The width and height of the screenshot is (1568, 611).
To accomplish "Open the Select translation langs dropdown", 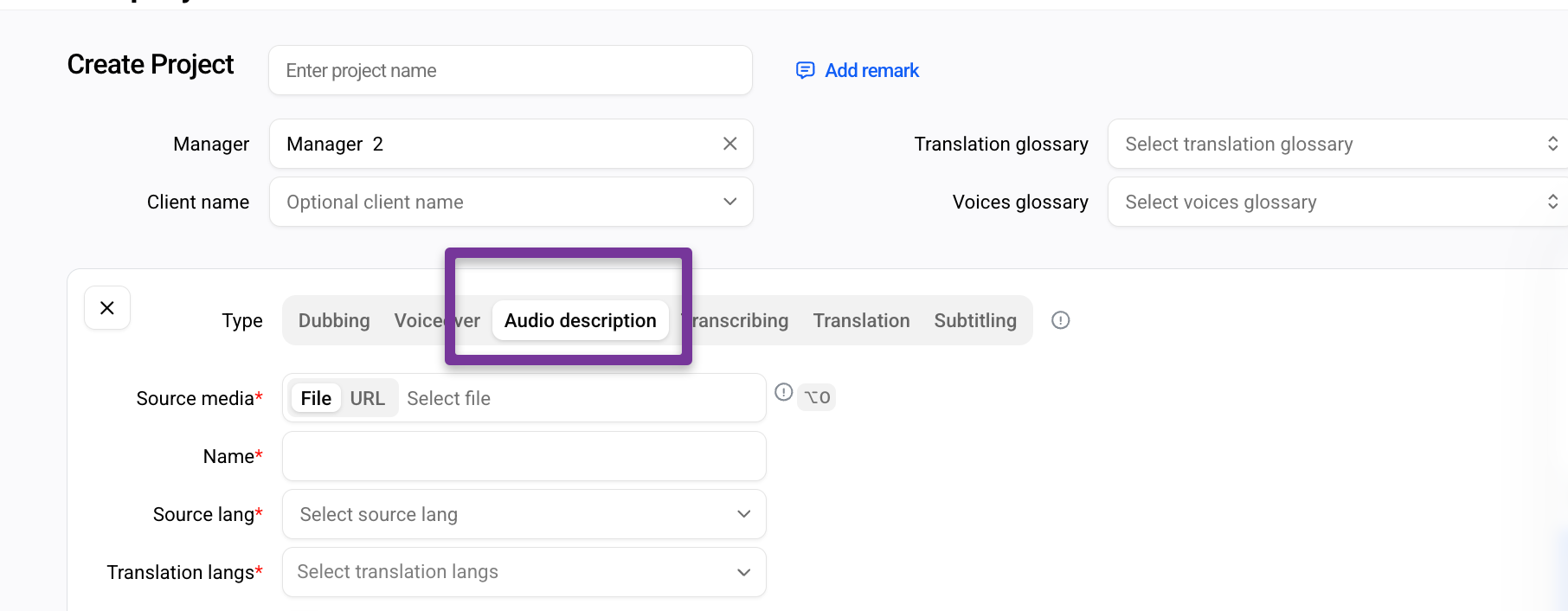I will click(x=524, y=572).
